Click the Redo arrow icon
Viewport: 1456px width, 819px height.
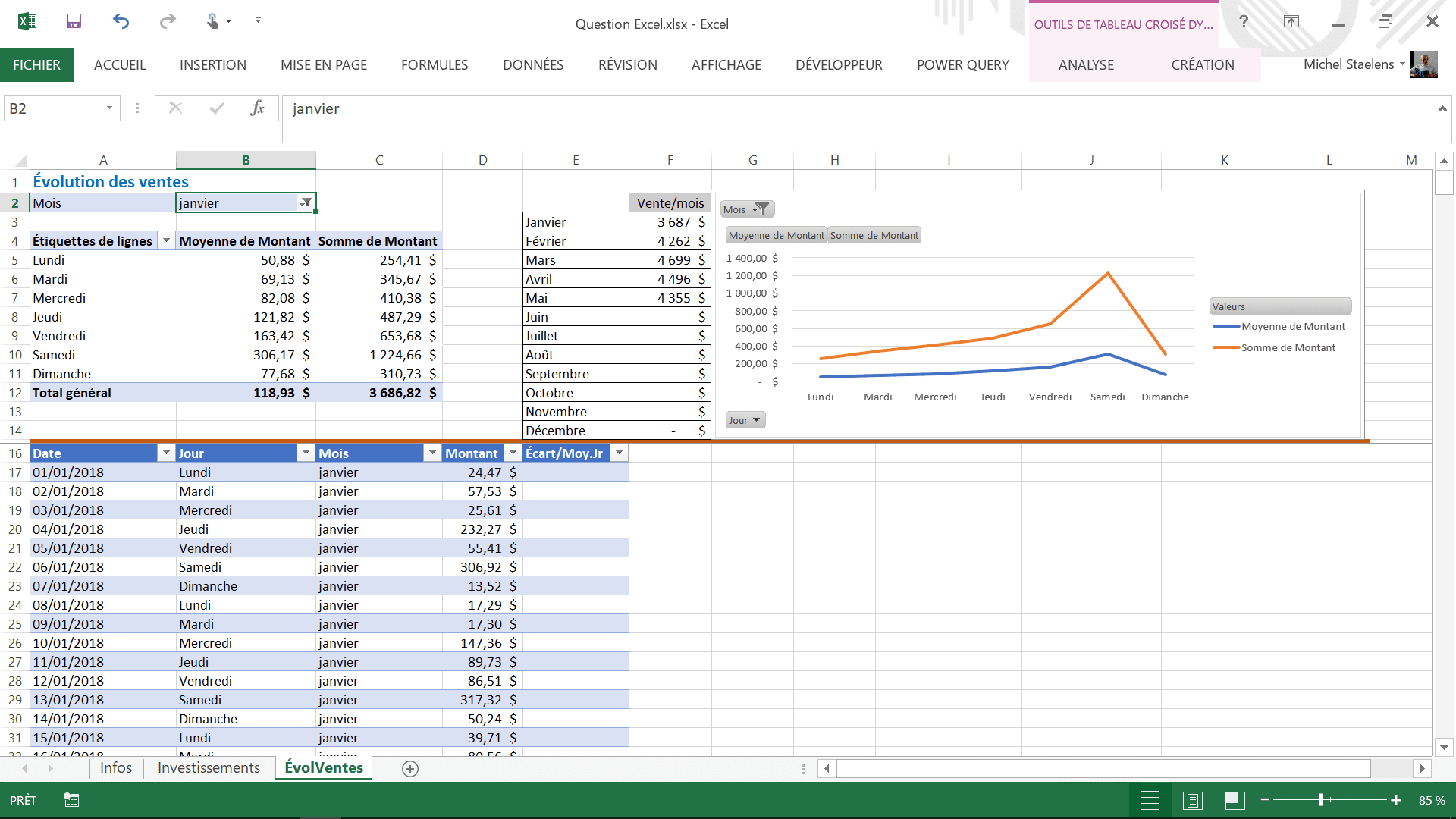(168, 21)
